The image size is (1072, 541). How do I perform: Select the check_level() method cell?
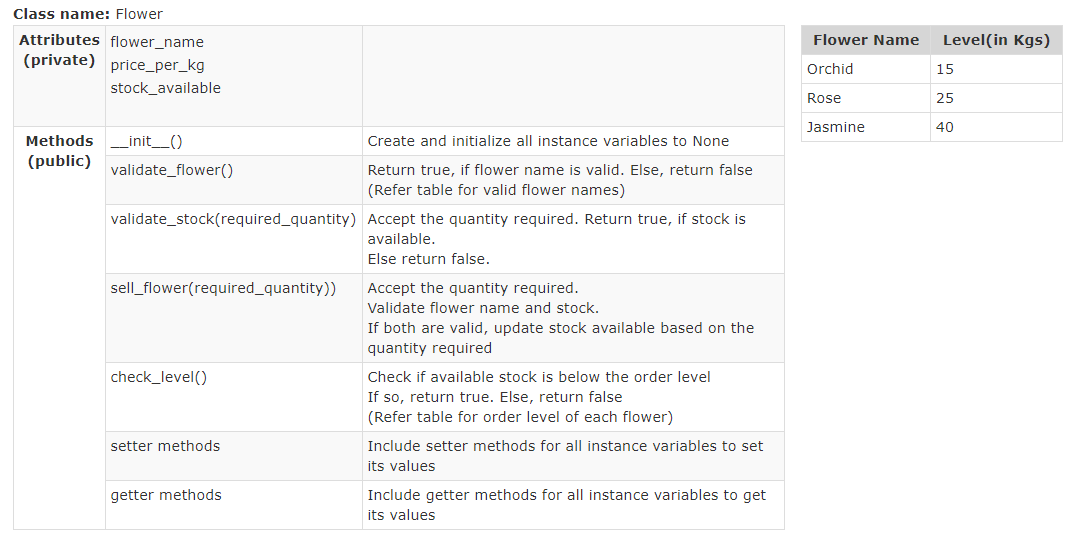coord(234,397)
